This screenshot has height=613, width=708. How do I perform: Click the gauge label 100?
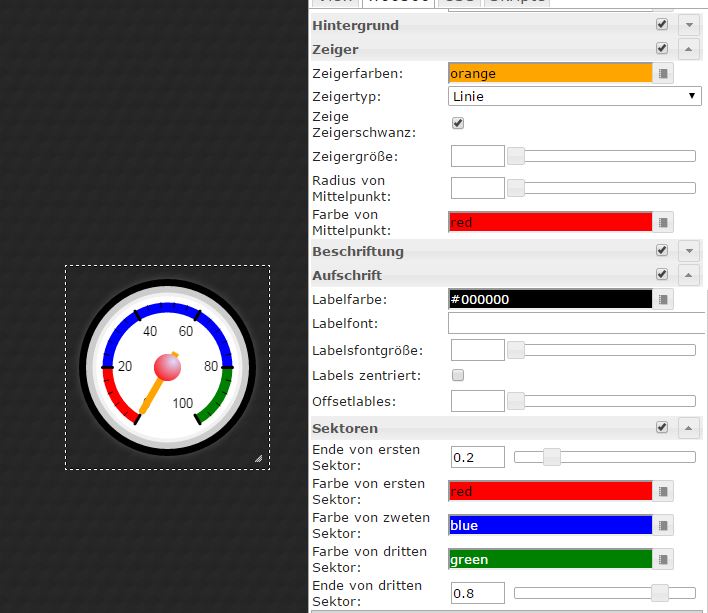(183, 403)
